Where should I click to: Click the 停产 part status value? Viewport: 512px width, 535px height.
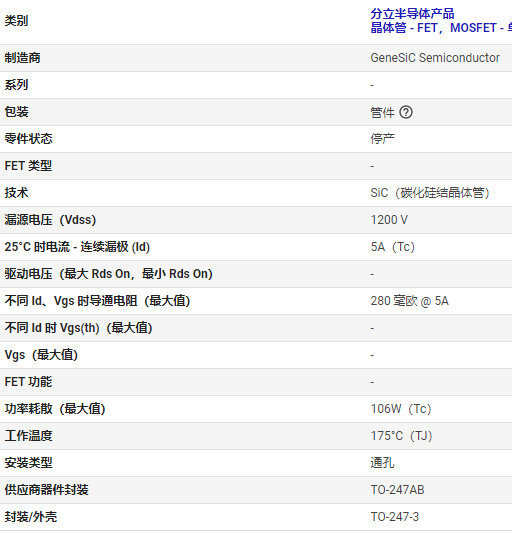382,139
